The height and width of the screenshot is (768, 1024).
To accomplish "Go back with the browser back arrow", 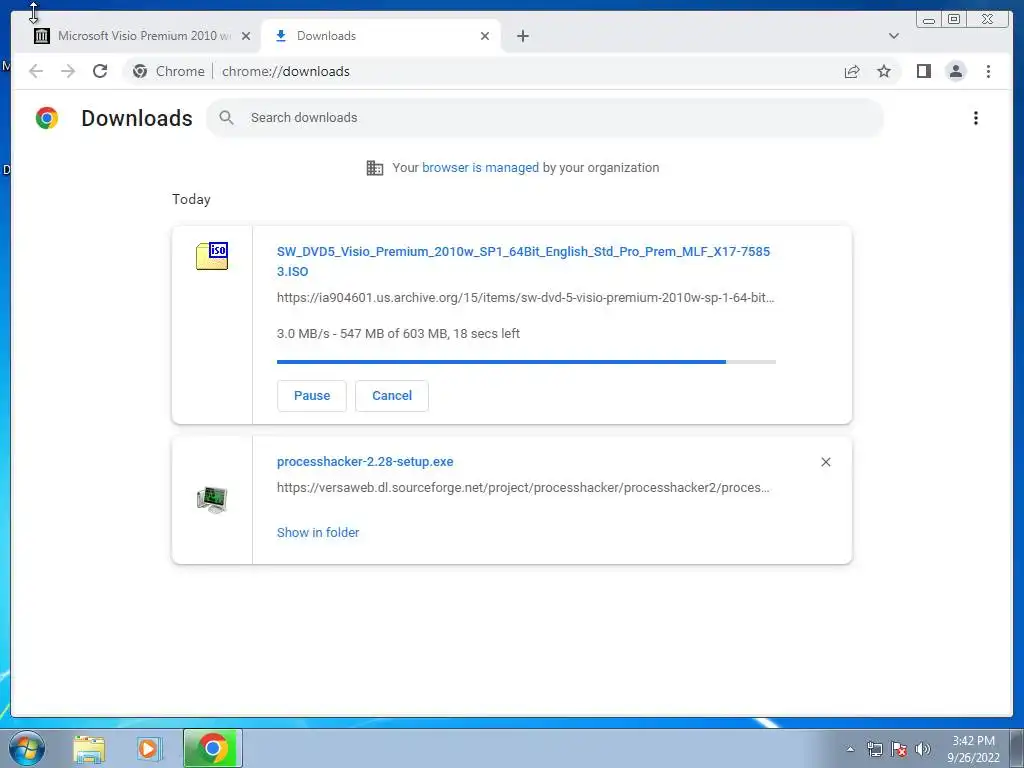I will click(x=36, y=71).
